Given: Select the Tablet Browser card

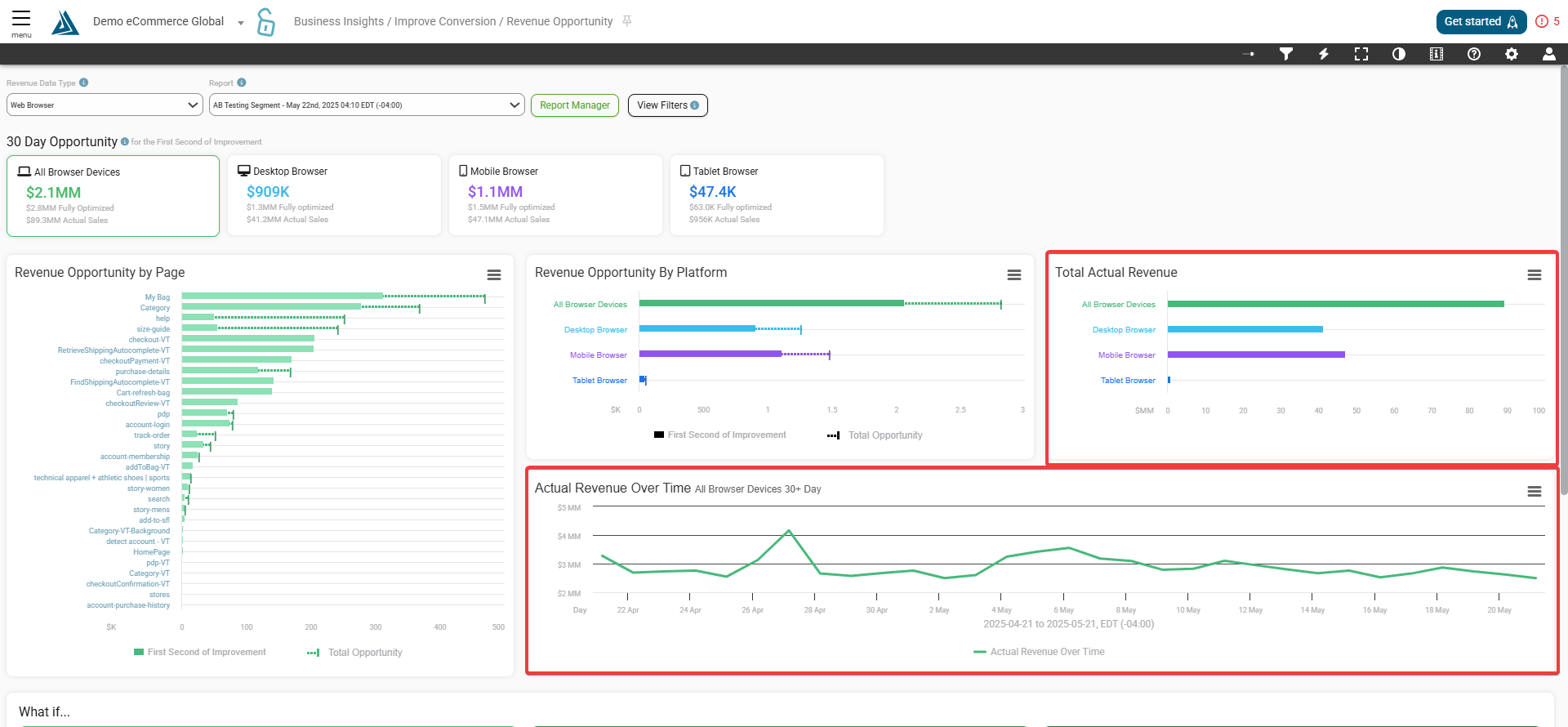Looking at the screenshot, I should tap(777, 195).
